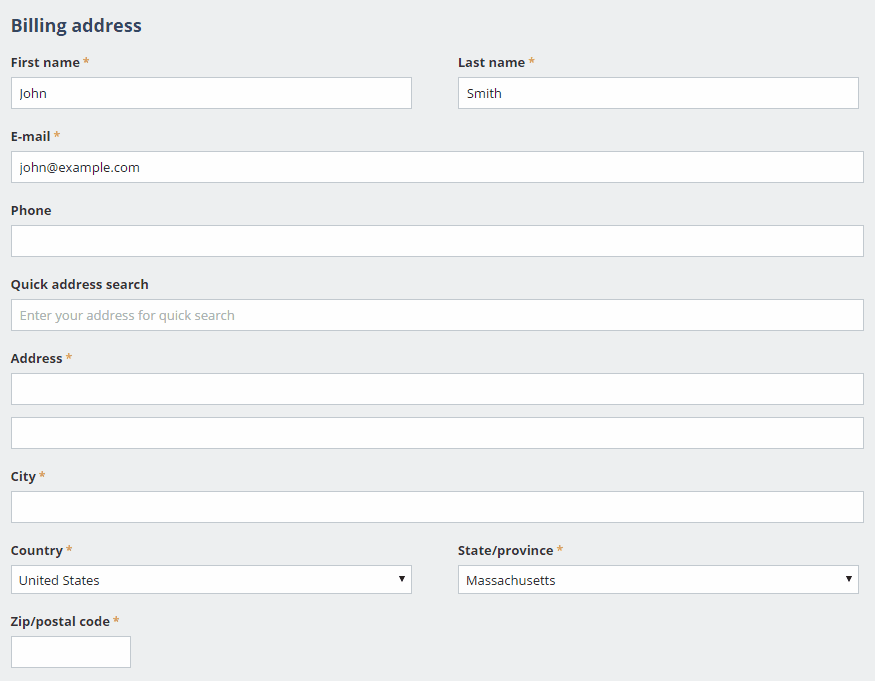
Task: Select the first Address line input
Action: [x=438, y=389]
